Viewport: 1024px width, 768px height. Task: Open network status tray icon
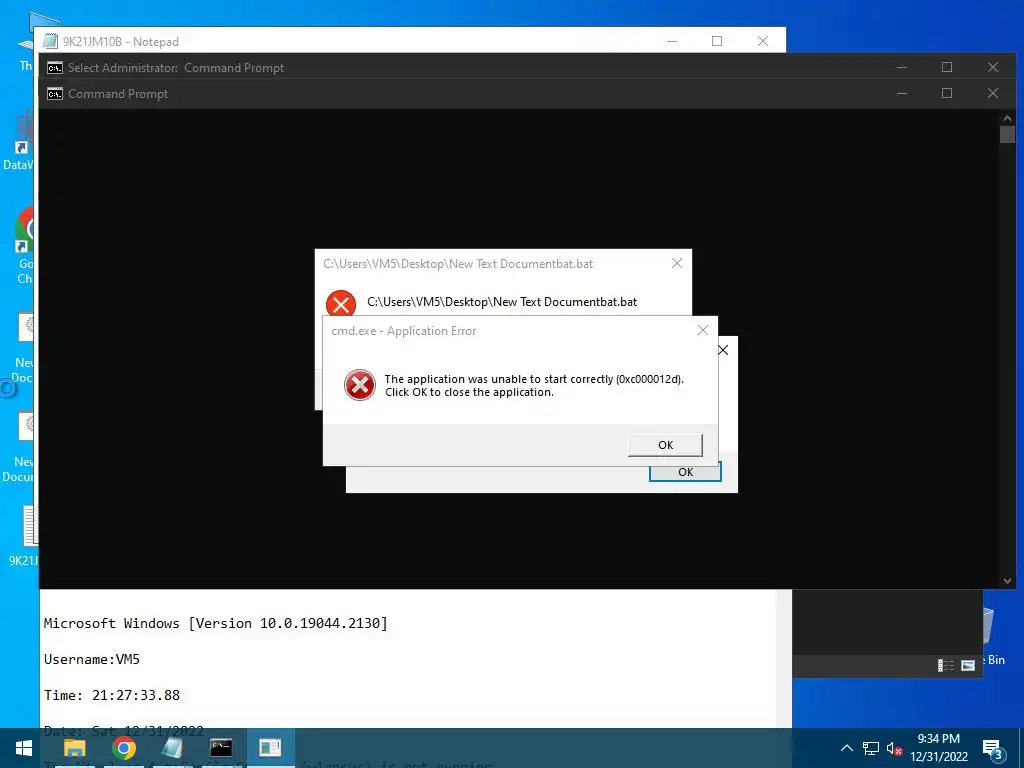coord(871,748)
